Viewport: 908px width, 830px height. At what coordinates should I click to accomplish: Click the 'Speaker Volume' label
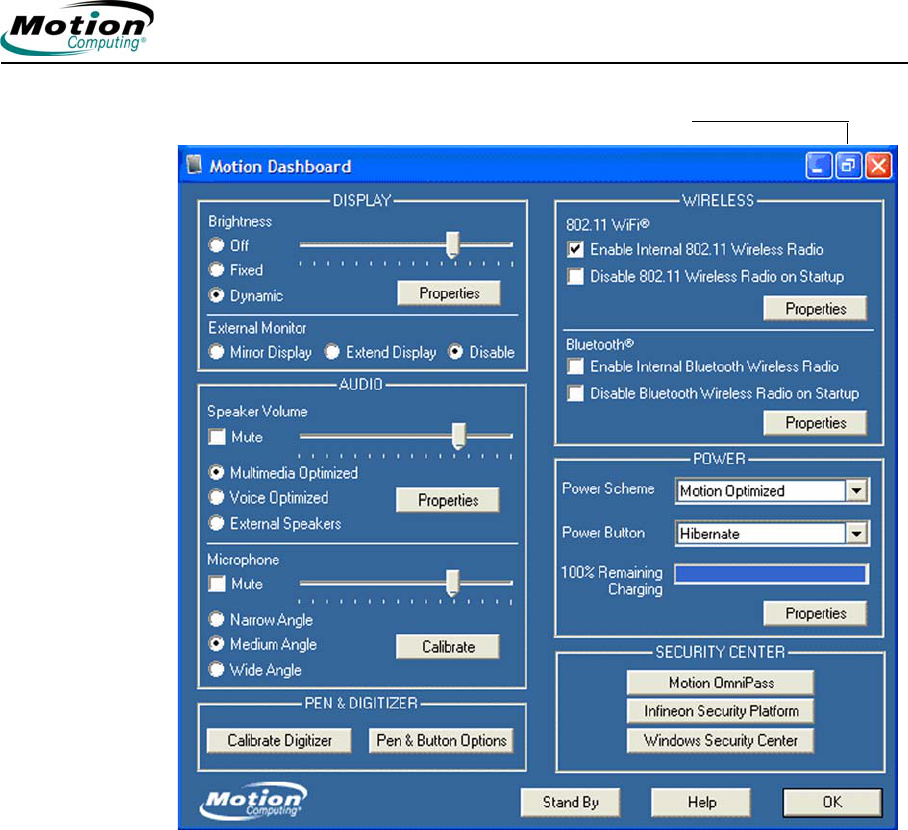(257, 411)
